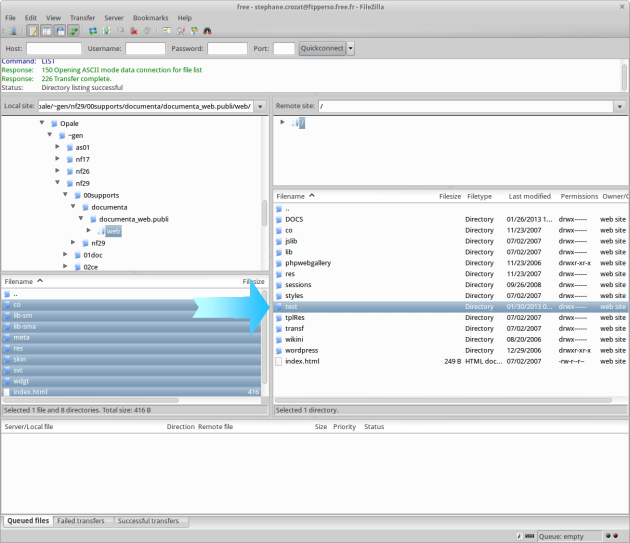Open the Transfer menu
630x543 pixels.
pyautogui.click(x=82, y=18)
